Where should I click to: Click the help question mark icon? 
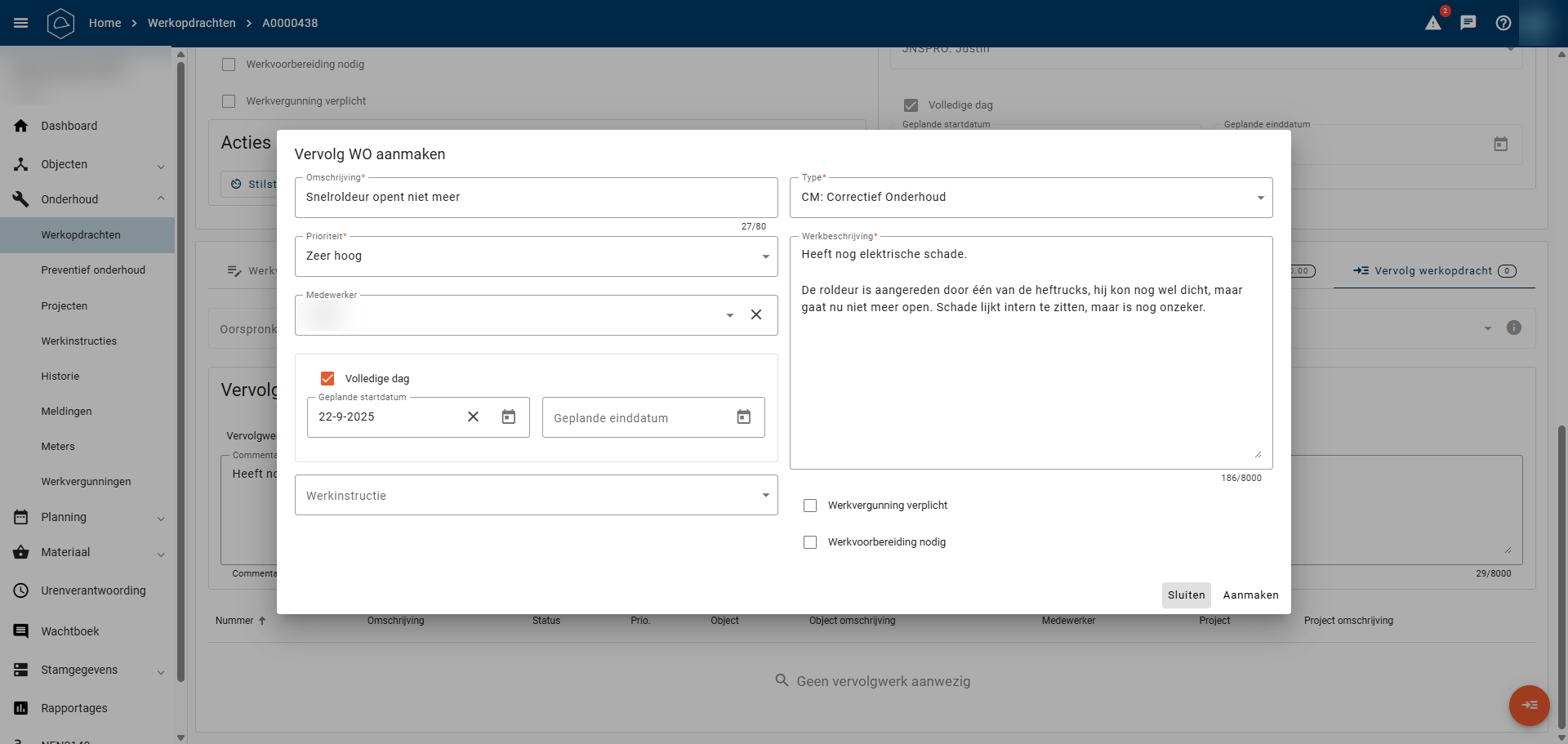[x=1503, y=23]
